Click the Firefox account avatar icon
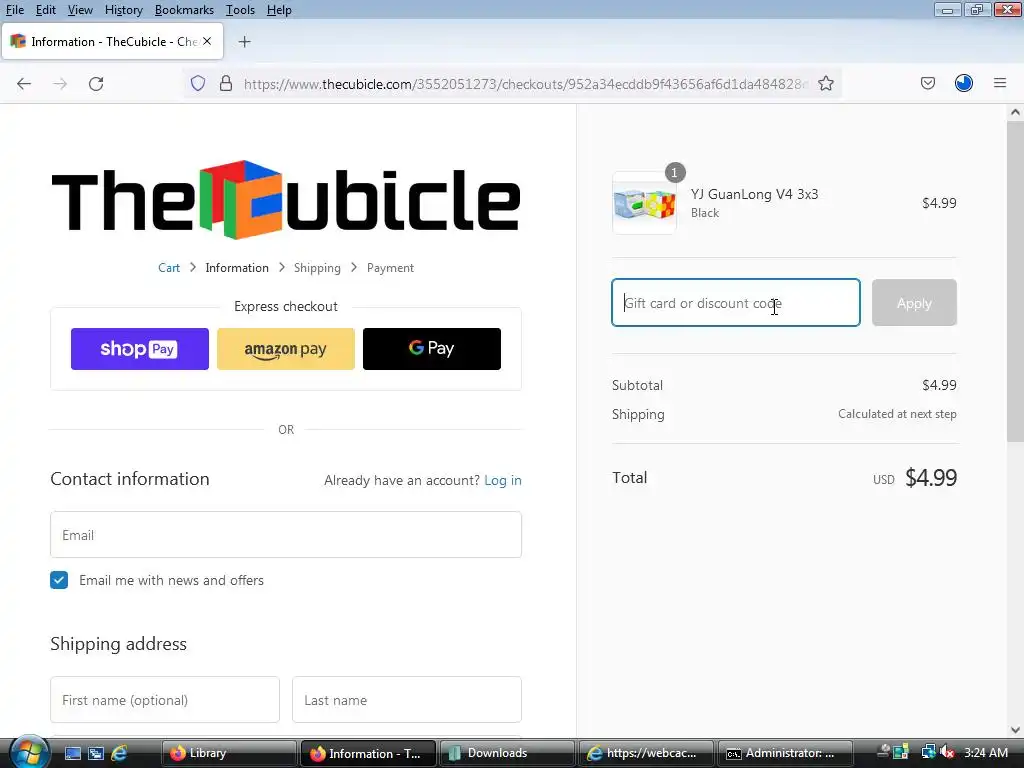 click(964, 83)
